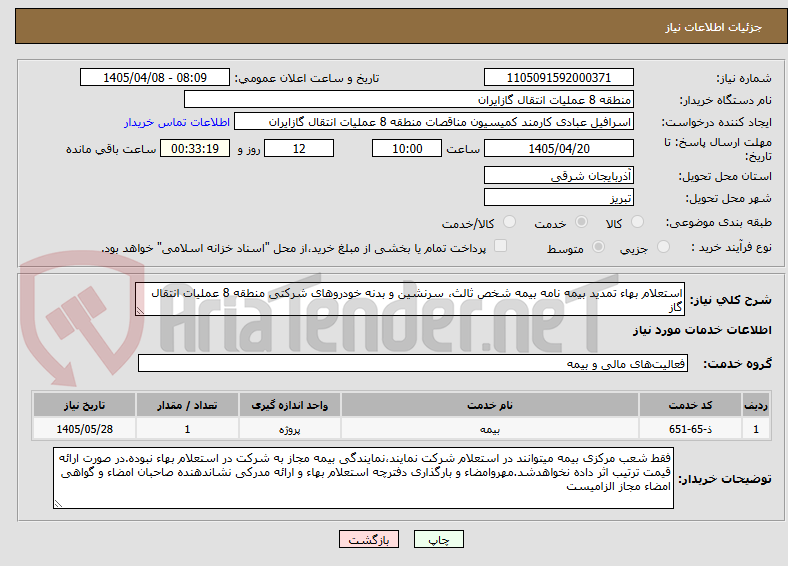Image resolution: width=788 pixels, height=566 pixels.
Task: Click the deadline time field 10:00
Action: click(407, 148)
